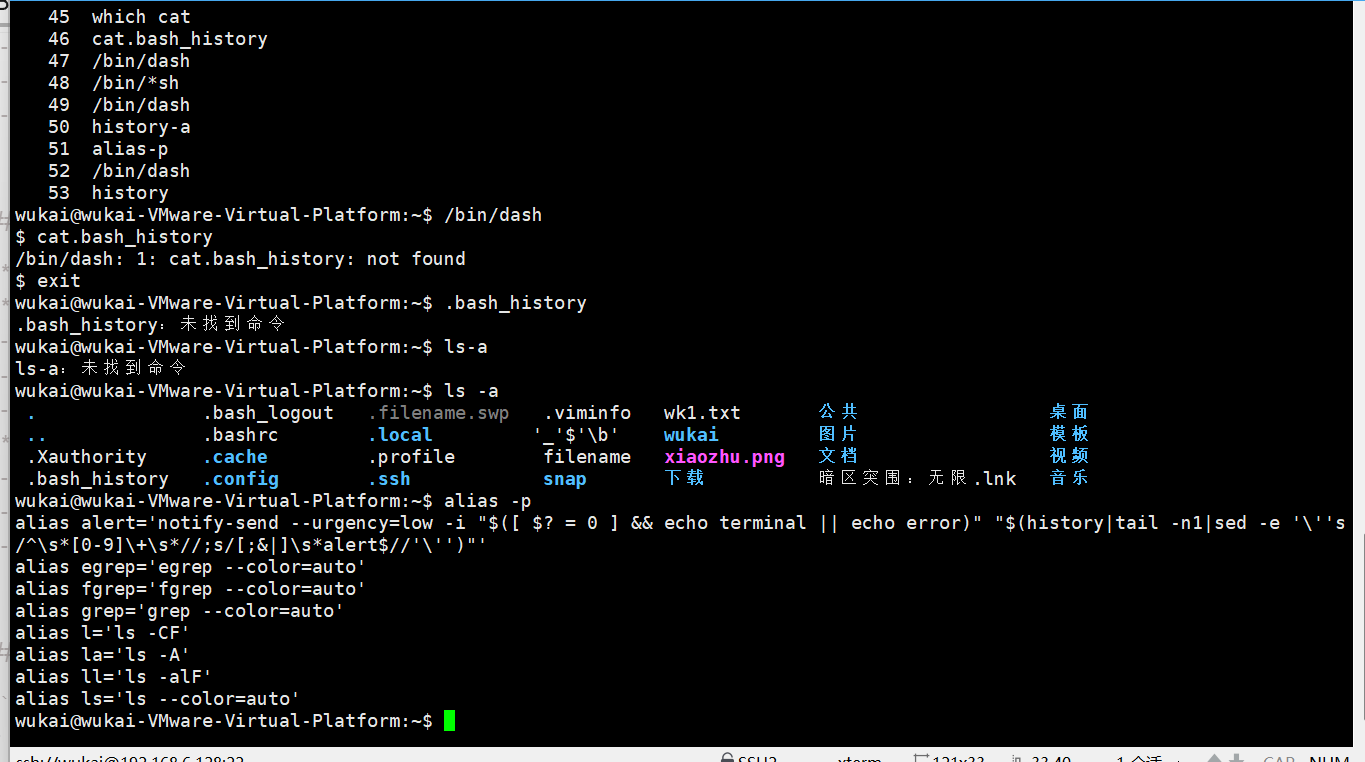Click history entry 45 'which cat'

coord(119,17)
